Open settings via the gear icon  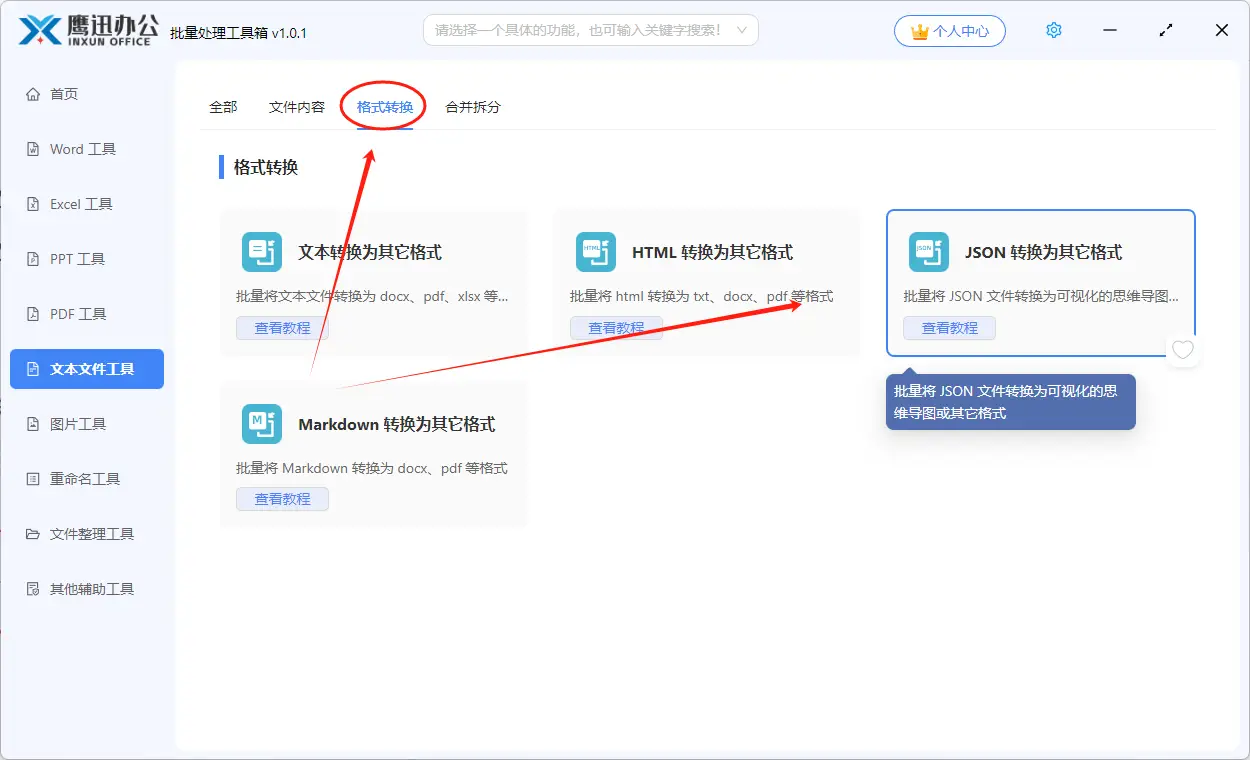coord(1053,30)
